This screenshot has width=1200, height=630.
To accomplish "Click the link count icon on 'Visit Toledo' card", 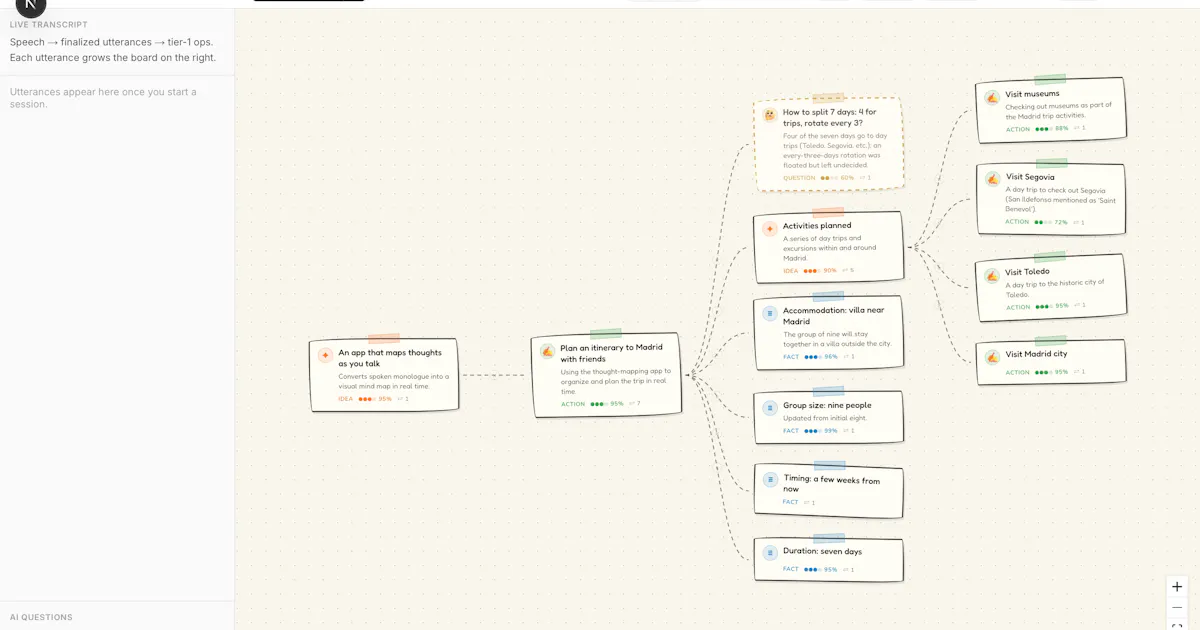I will coord(1076,306).
